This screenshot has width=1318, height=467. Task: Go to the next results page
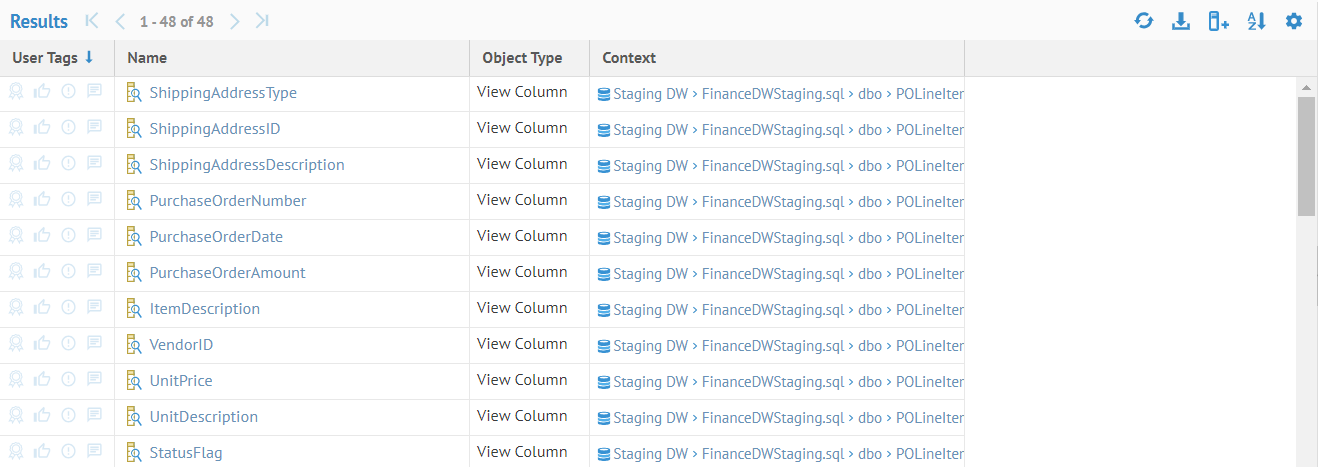(235, 21)
